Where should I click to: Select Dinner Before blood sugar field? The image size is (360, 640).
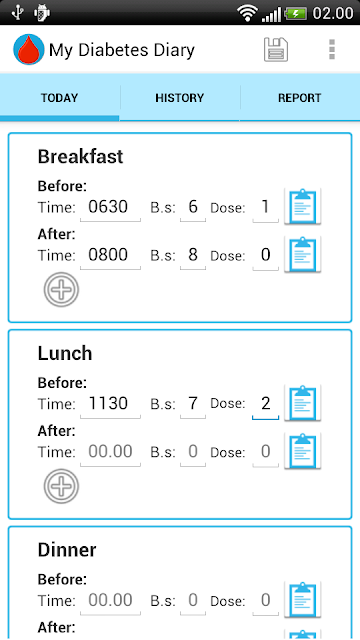pyautogui.click(x=193, y=601)
